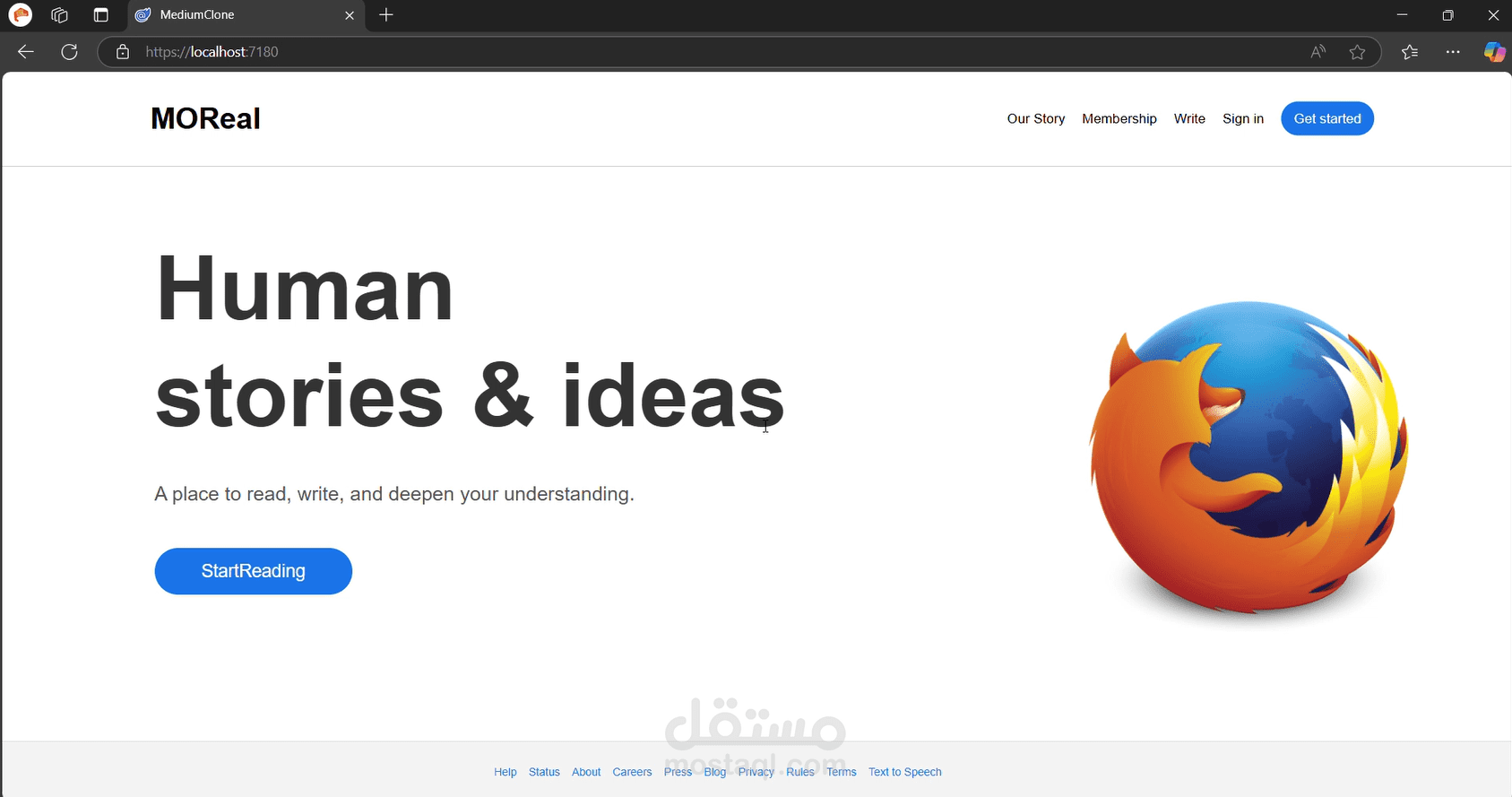Open the Our Story nav link
Screen dimensions: 1512x797
click(x=1036, y=118)
